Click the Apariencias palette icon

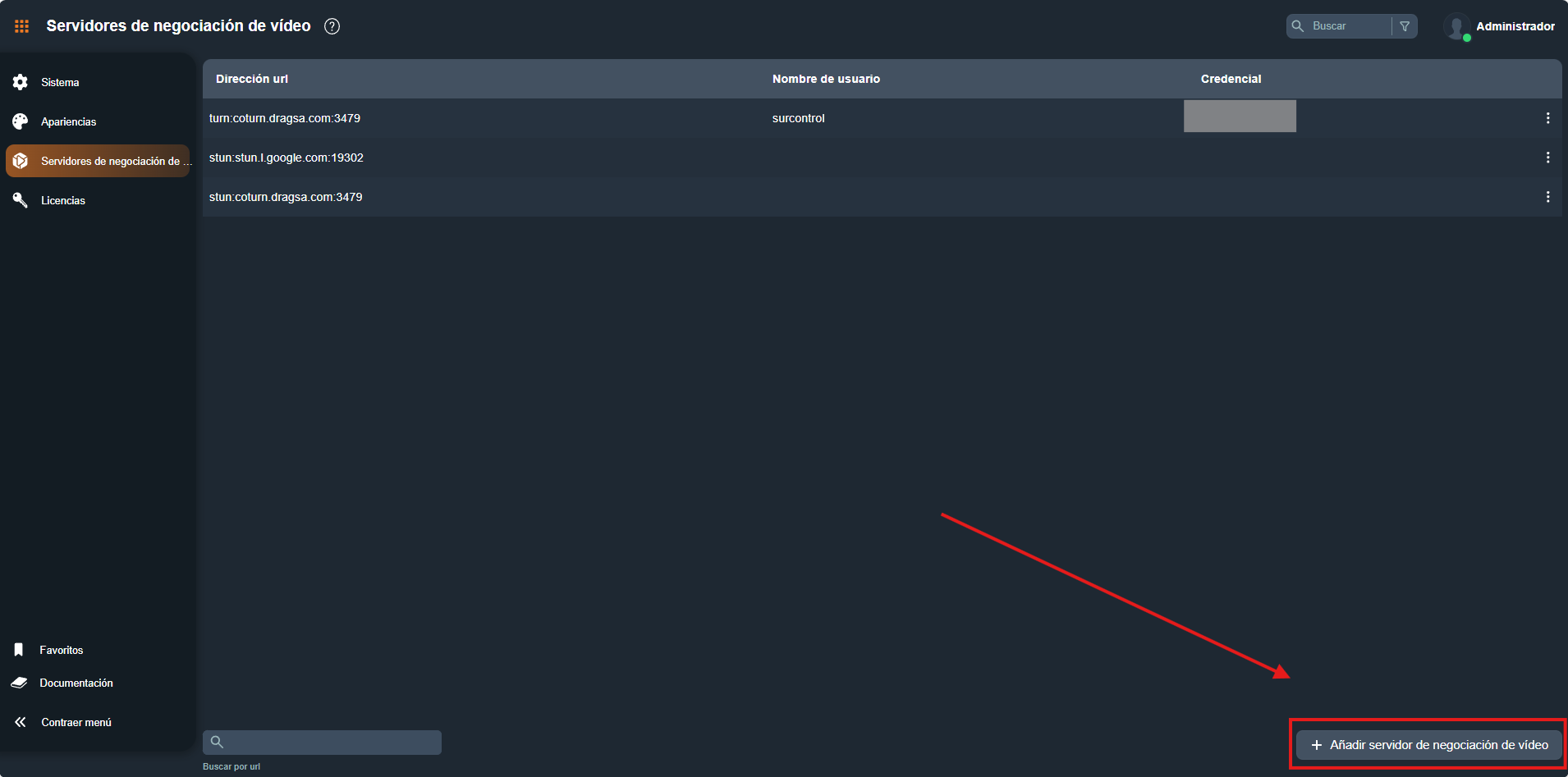point(21,121)
